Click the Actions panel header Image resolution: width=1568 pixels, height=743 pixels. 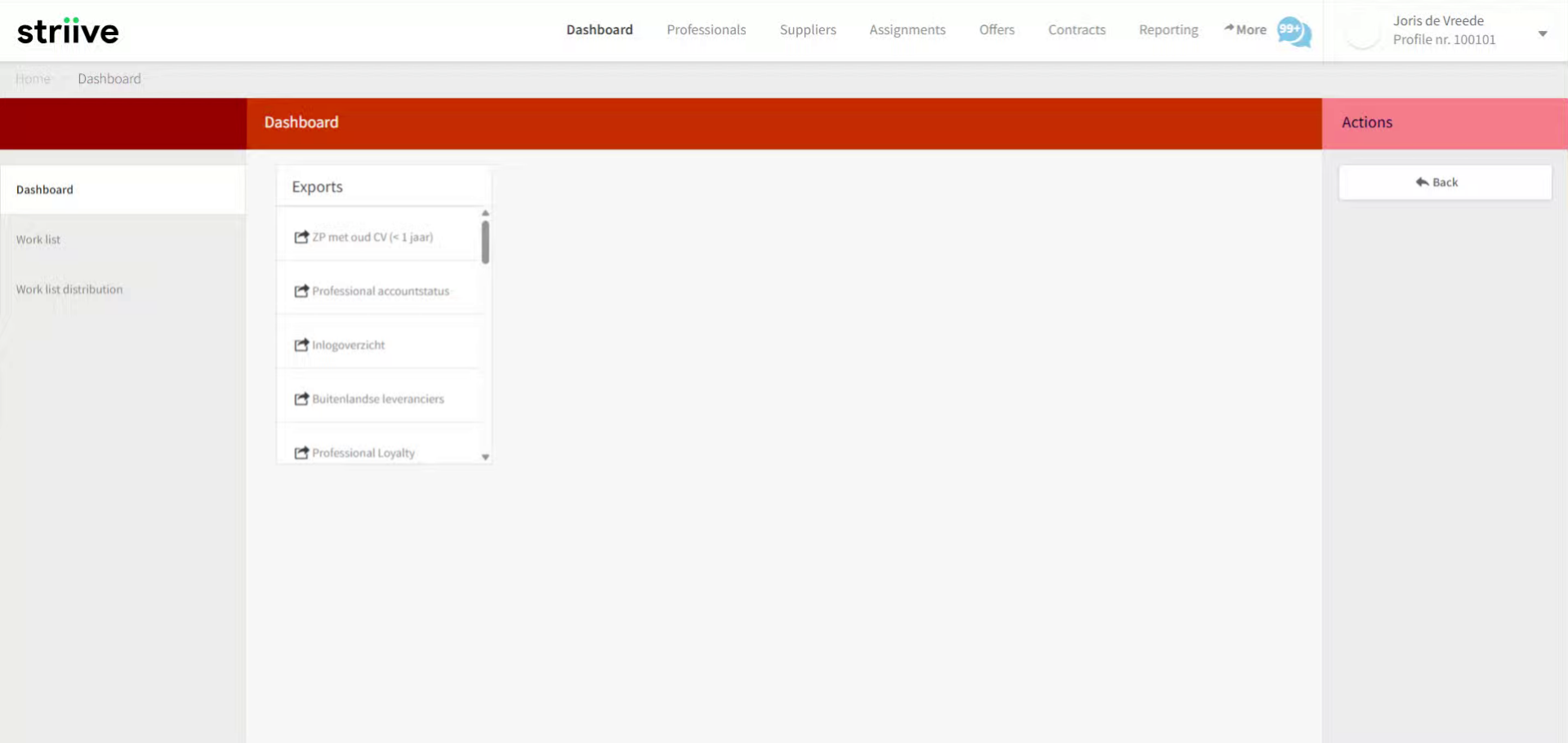tap(1445, 123)
